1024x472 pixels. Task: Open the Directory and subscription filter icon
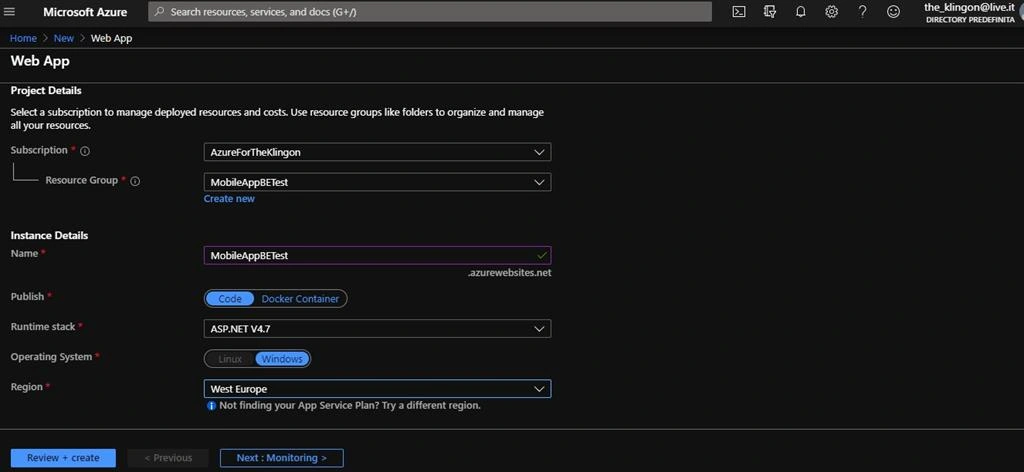(770, 12)
